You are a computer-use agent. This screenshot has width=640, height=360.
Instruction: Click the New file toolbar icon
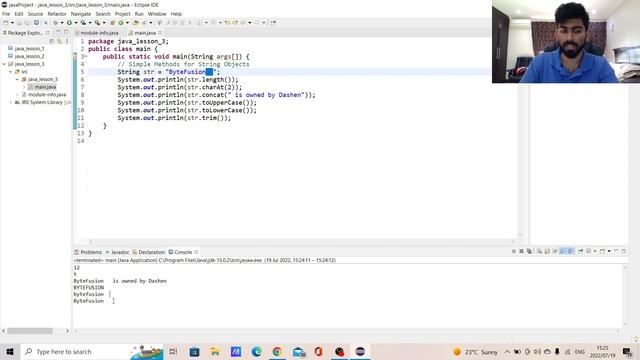click(6, 23)
